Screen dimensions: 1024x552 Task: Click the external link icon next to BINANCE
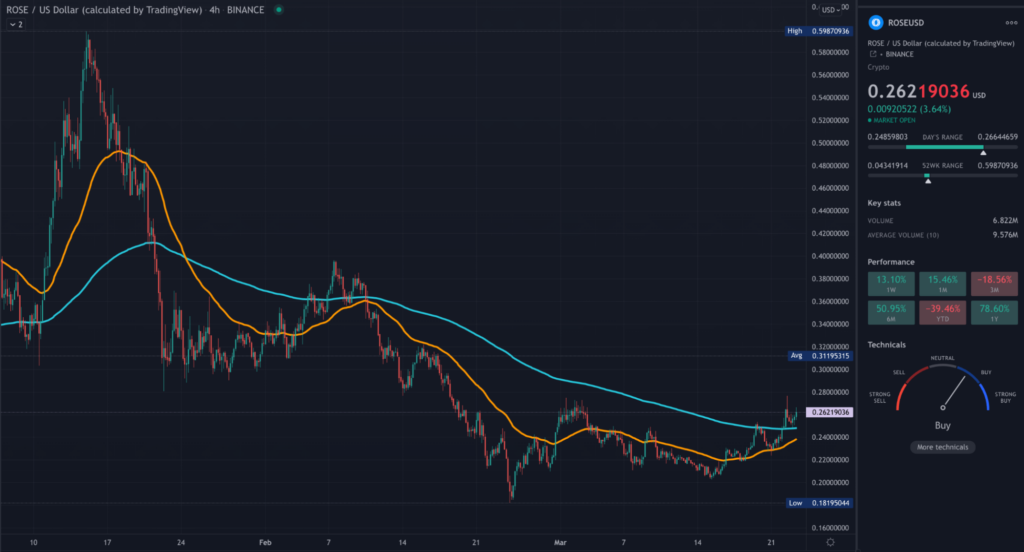[x=872, y=52]
